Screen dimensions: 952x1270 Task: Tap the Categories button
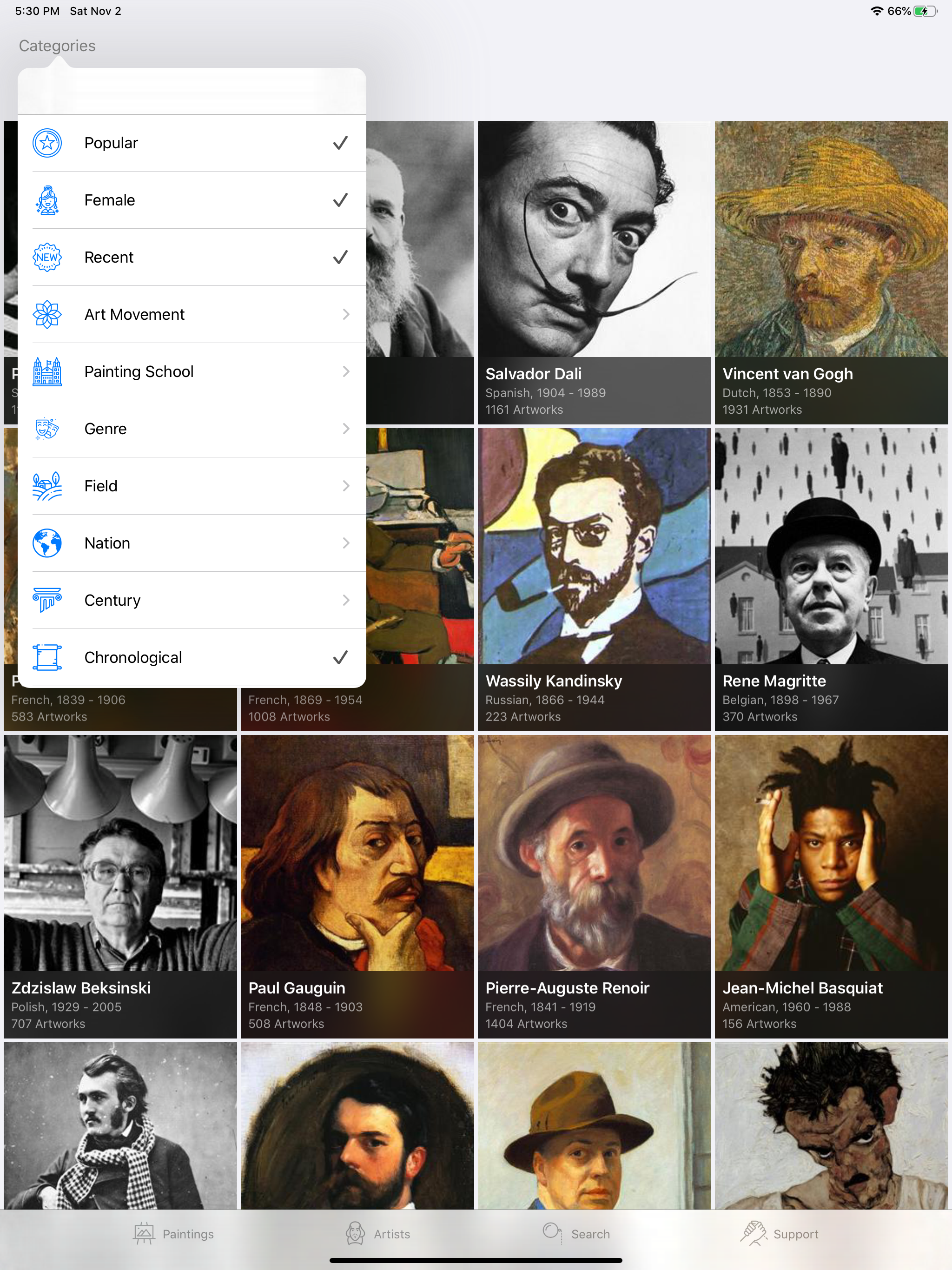[57, 46]
